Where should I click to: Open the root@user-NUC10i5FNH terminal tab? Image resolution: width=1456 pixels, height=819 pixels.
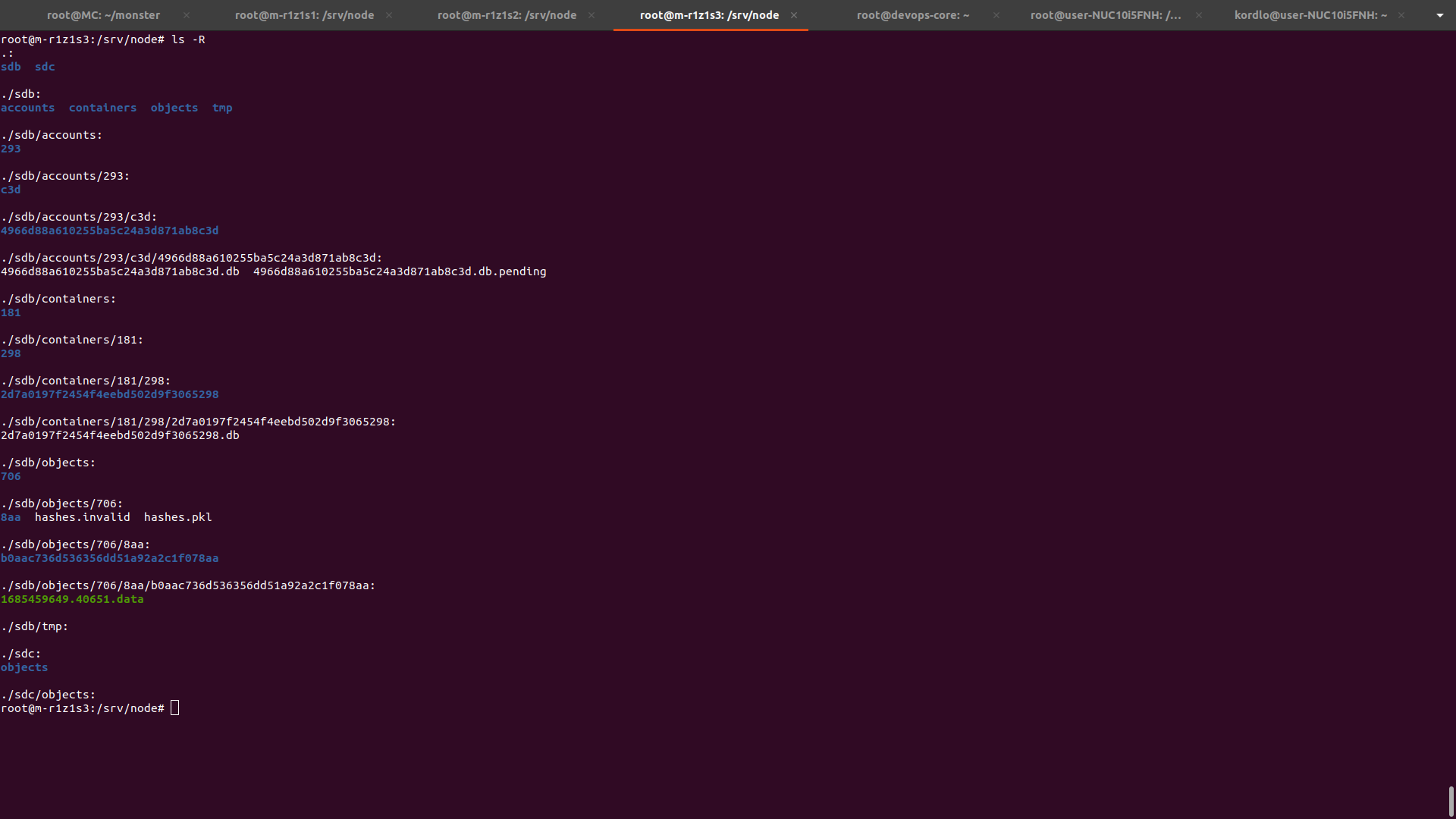(x=1105, y=15)
